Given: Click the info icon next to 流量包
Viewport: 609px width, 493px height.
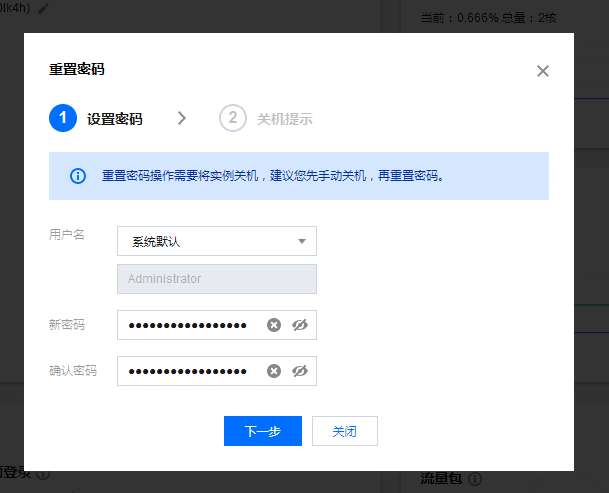Looking at the screenshot, I should point(475,480).
